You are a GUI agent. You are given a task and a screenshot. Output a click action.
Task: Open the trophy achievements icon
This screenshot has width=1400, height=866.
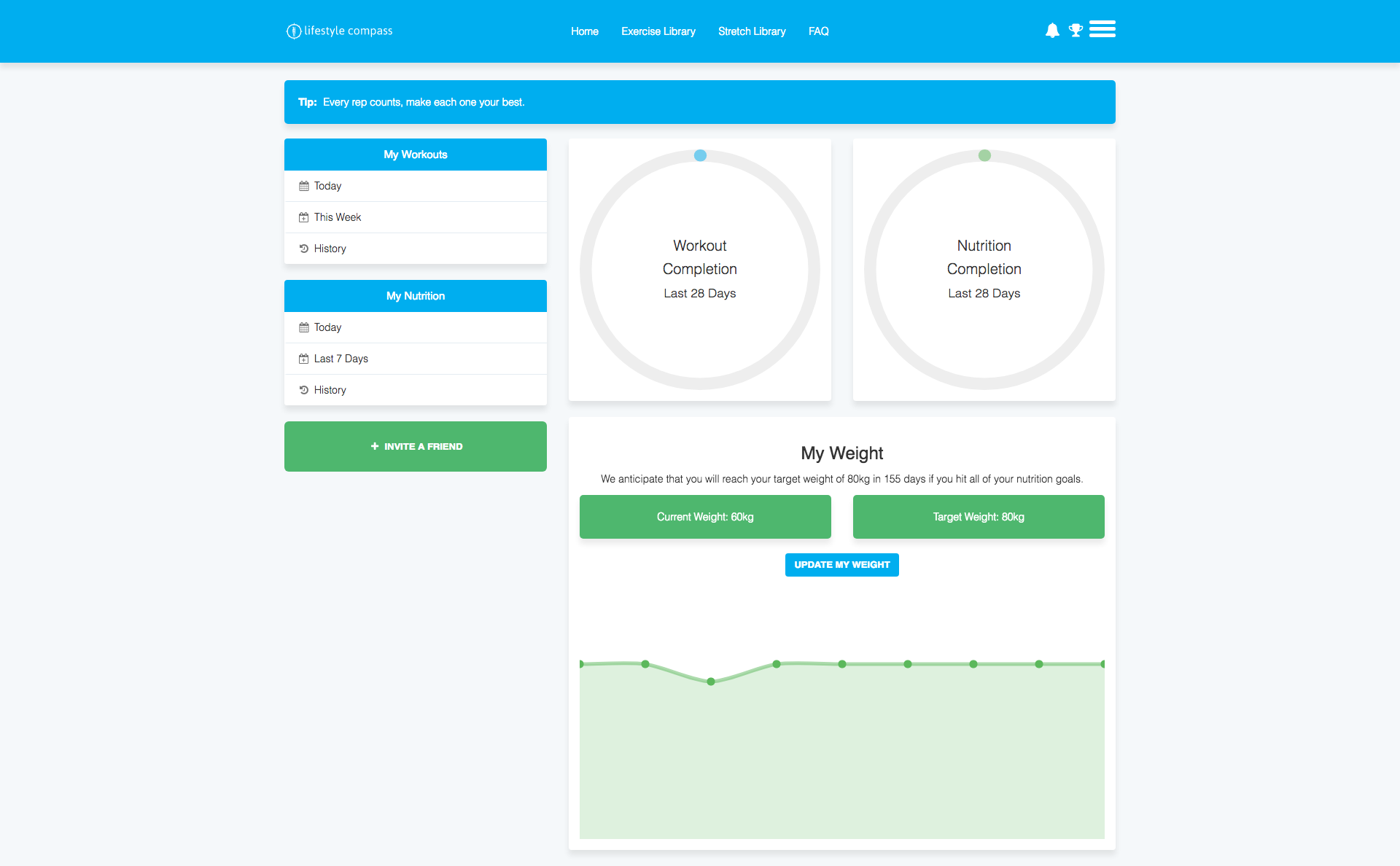[x=1076, y=31]
